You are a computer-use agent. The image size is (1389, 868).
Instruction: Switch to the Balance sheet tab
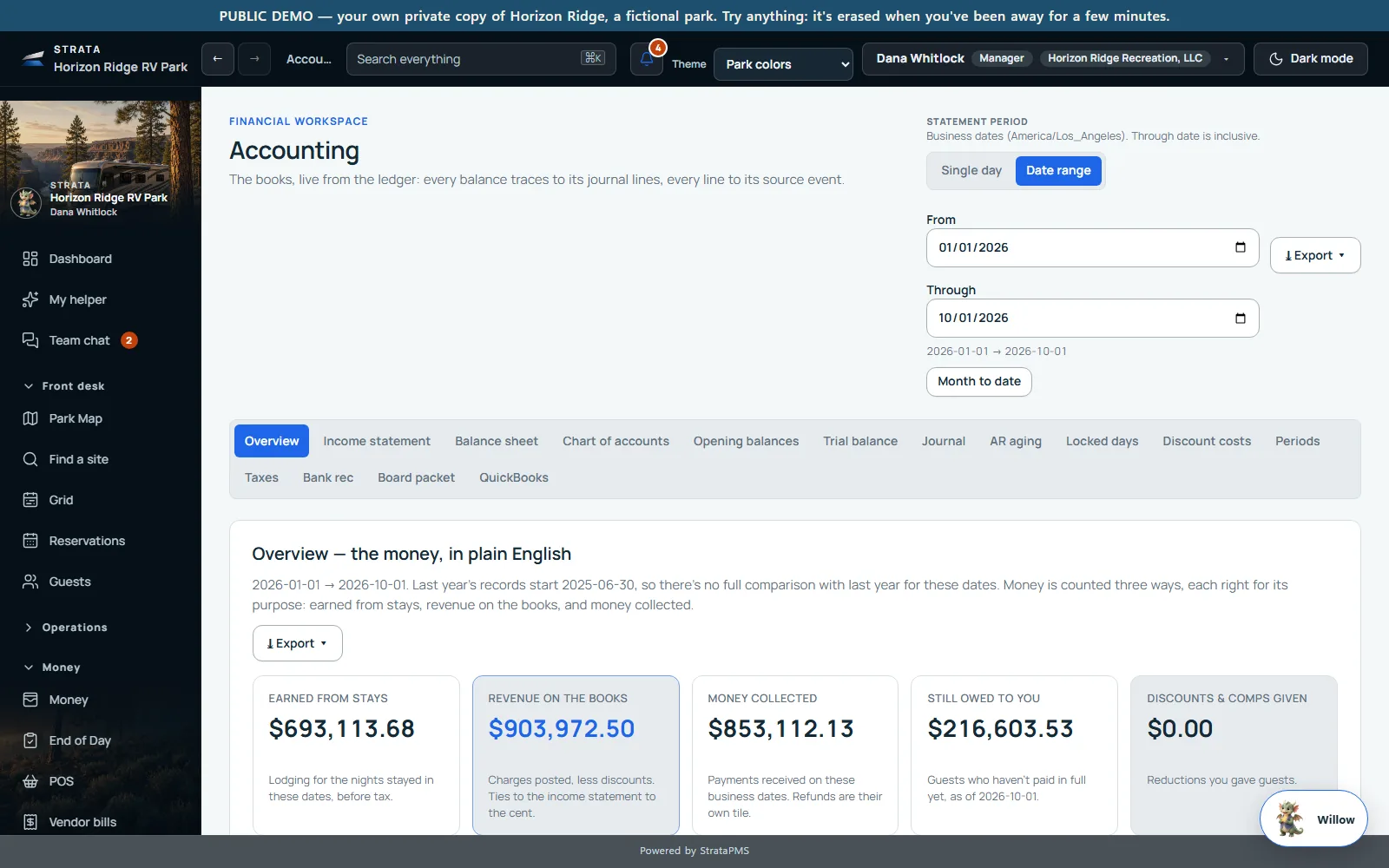pos(497,441)
